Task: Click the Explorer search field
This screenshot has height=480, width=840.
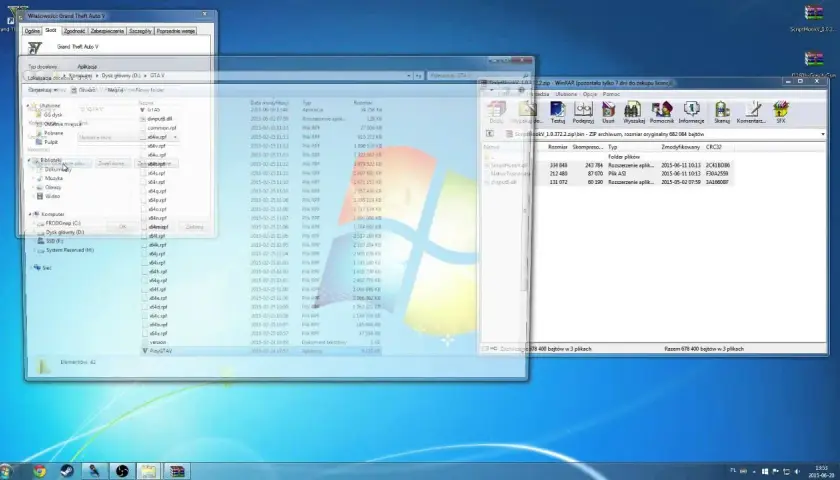Action: (x=478, y=76)
